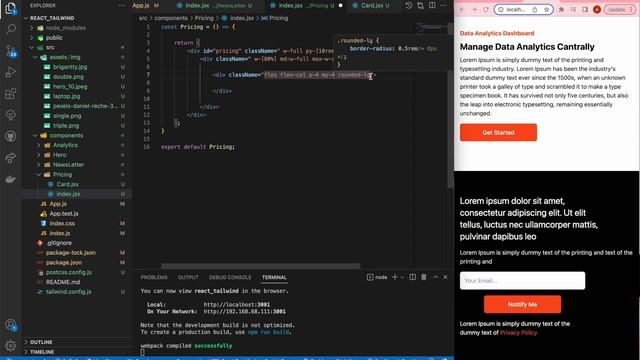
Task: Open Run and Debug view
Action: [x=11, y=72]
